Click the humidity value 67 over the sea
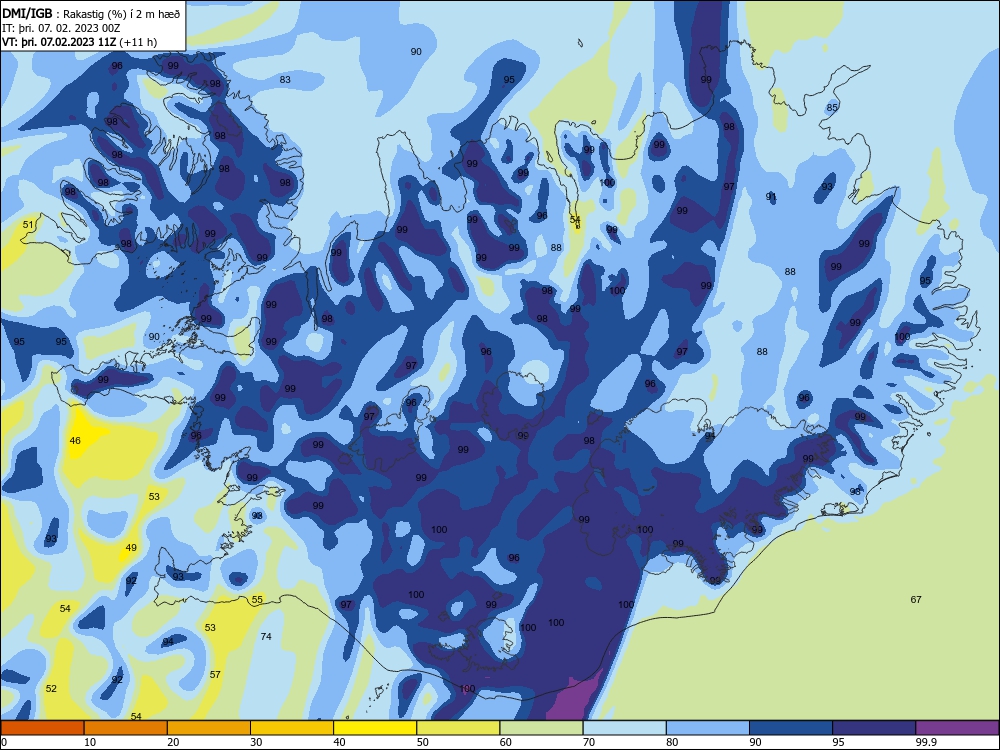This screenshot has width=1000, height=750. [x=916, y=599]
